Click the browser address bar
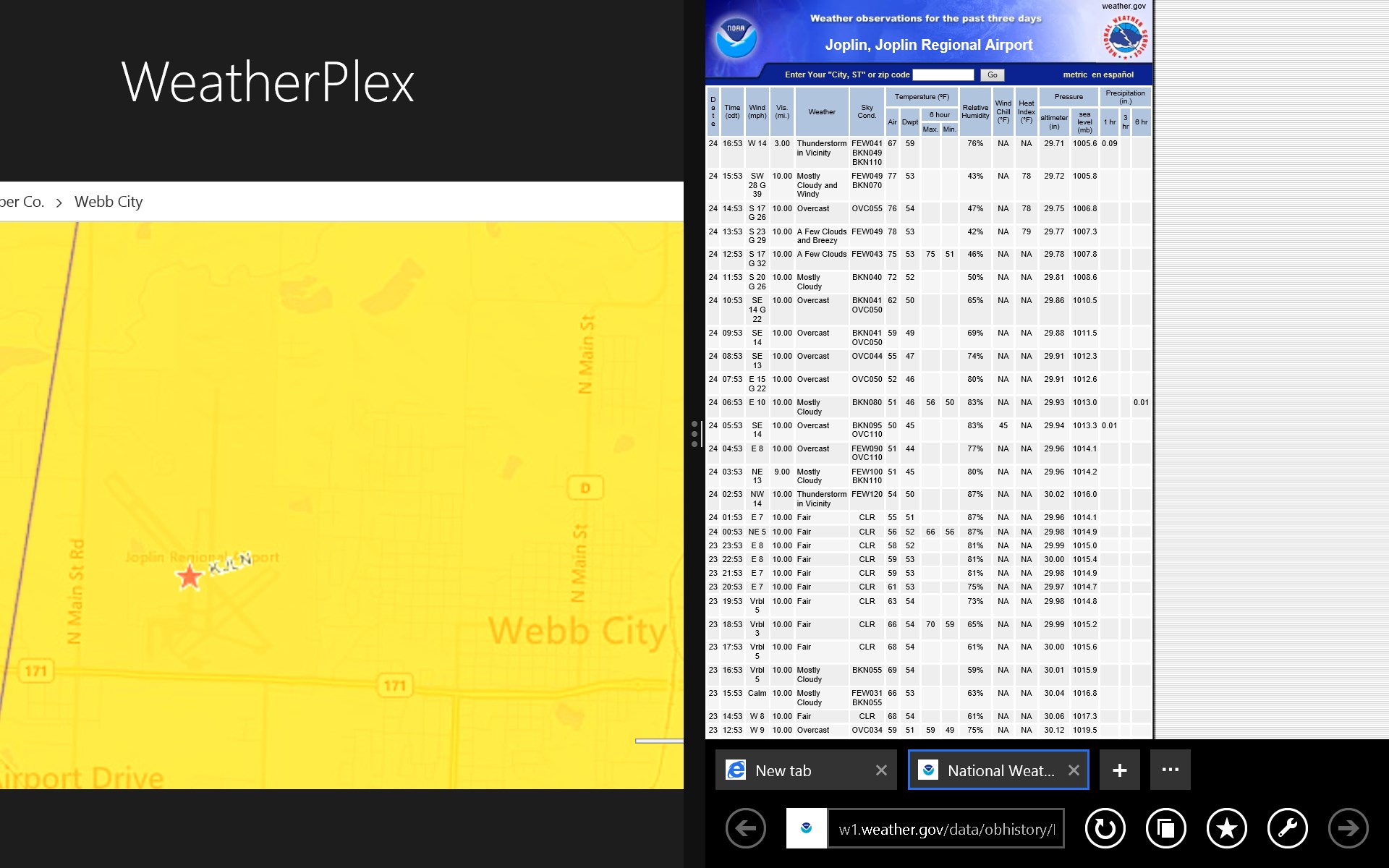 (x=946, y=829)
